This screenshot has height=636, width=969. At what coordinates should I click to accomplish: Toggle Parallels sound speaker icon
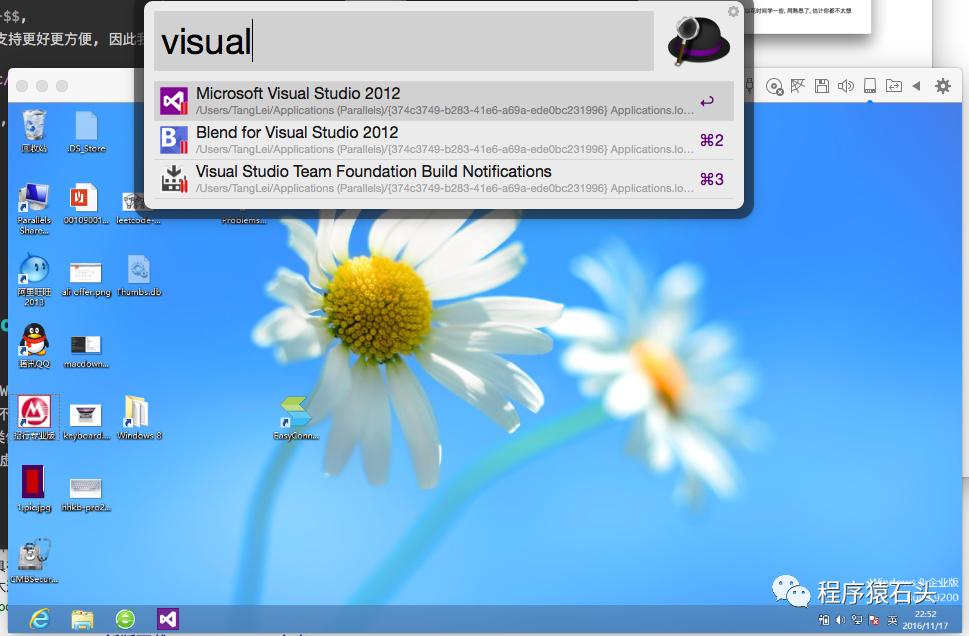(x=846, y=86)
